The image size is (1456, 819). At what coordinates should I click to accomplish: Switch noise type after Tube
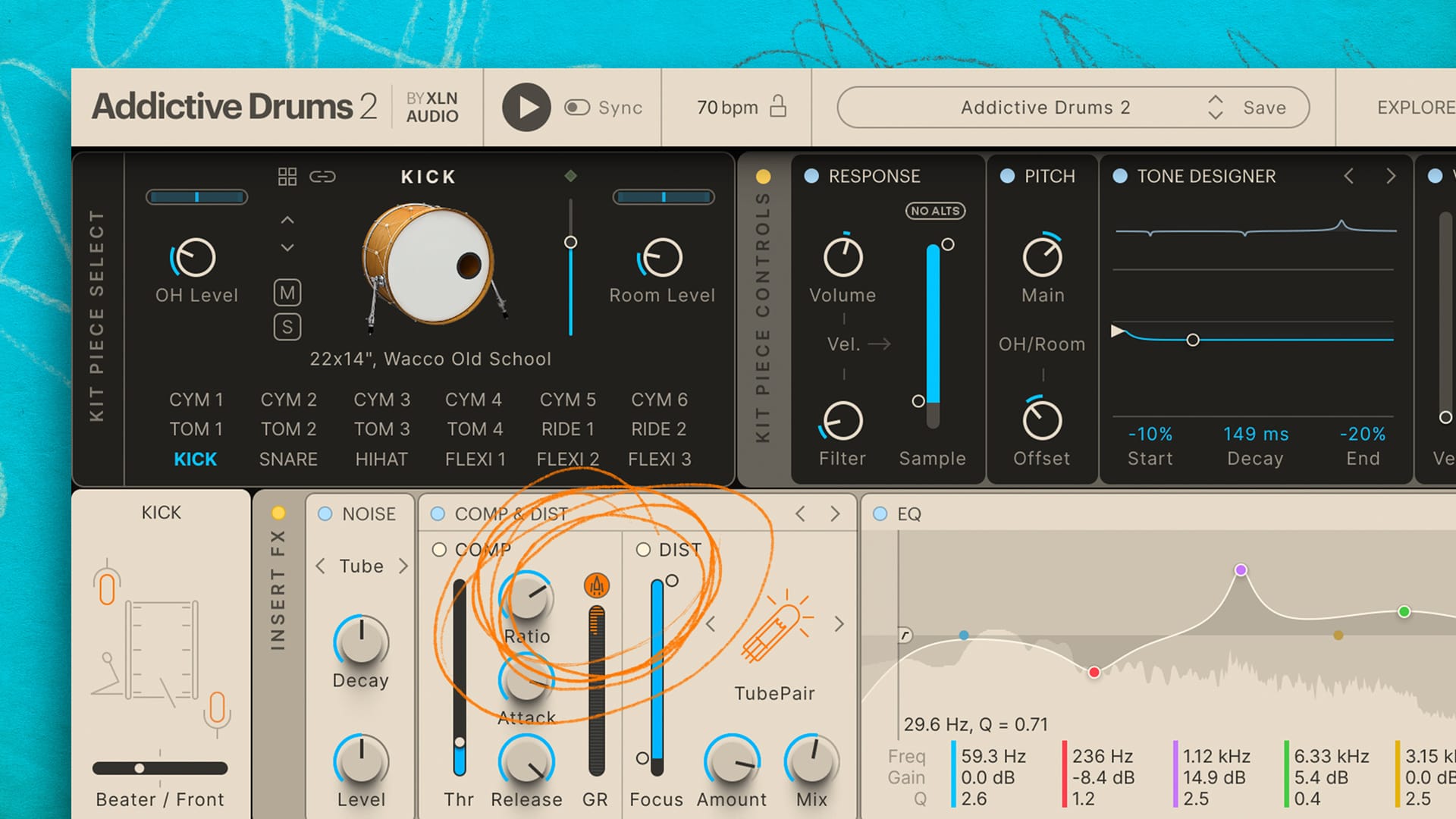[403, 566]
